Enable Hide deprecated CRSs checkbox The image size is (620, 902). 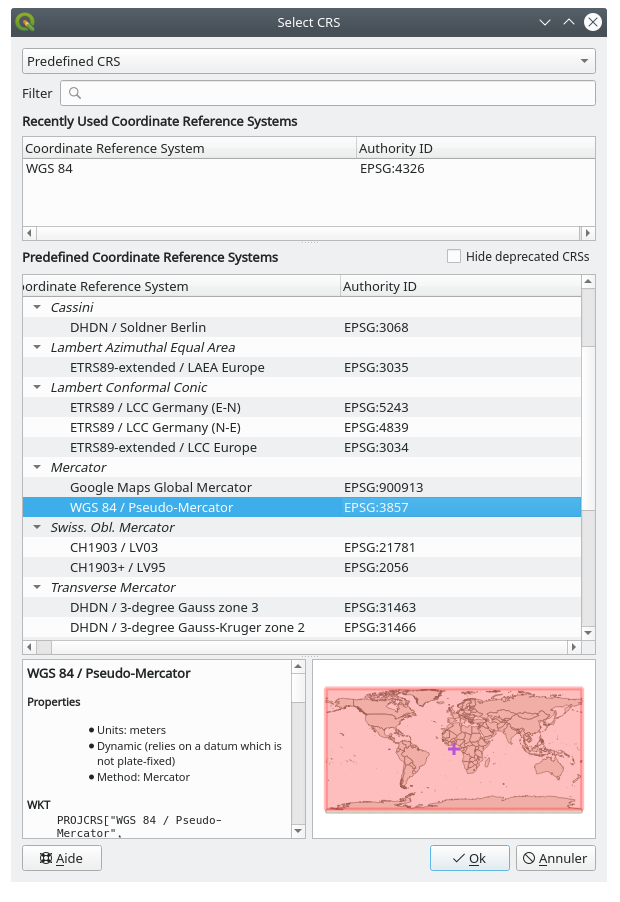click(x=454, y=257)
